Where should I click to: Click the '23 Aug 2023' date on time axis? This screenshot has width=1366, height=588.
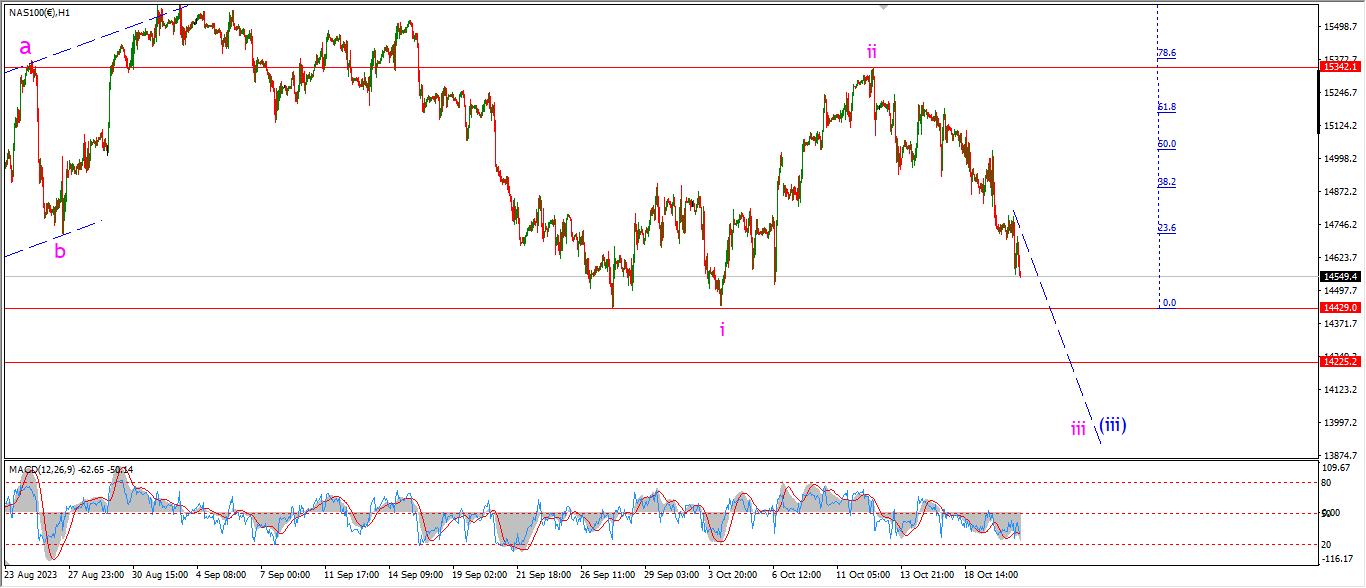click(32, 576)
